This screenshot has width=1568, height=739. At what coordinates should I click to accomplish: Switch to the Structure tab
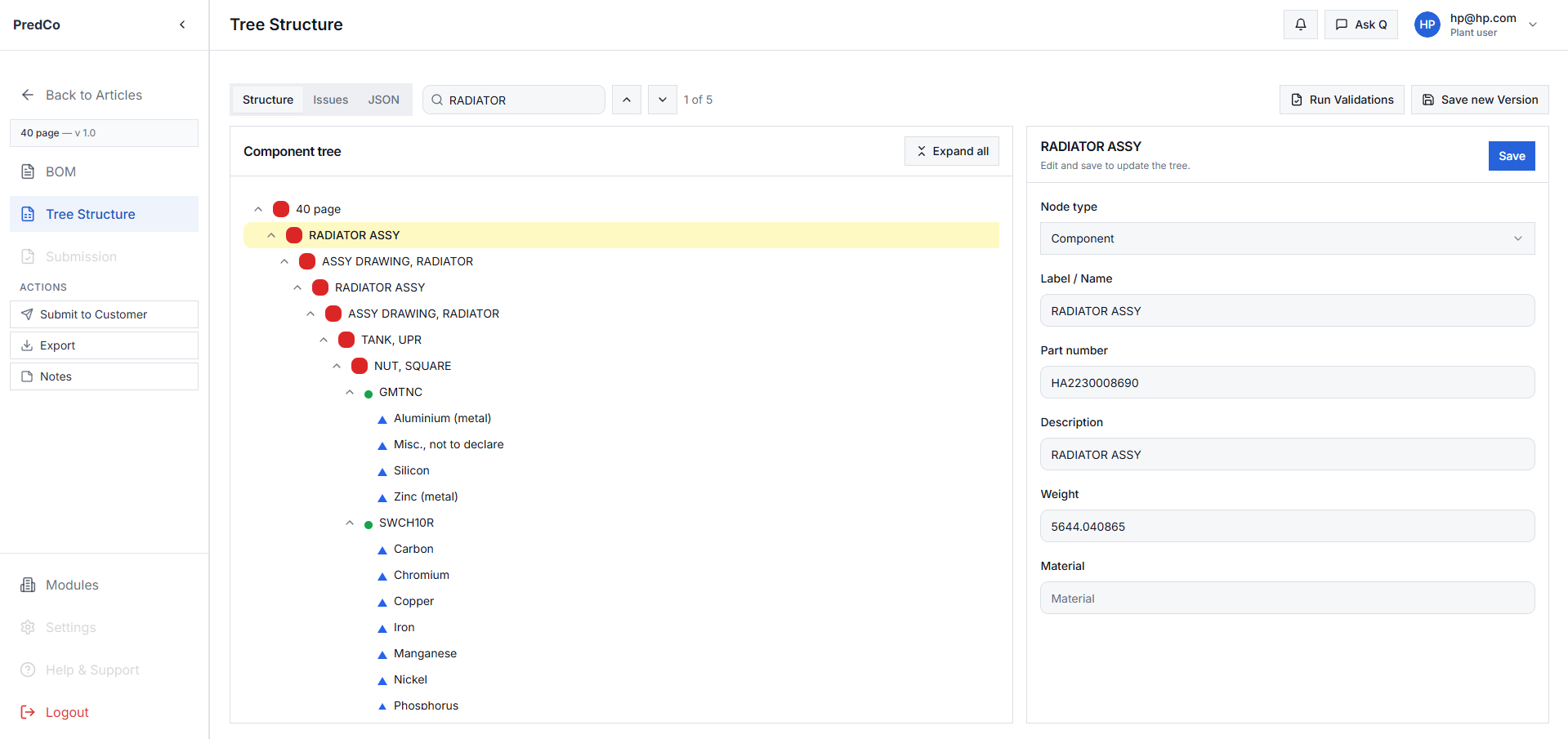[268, 100]
